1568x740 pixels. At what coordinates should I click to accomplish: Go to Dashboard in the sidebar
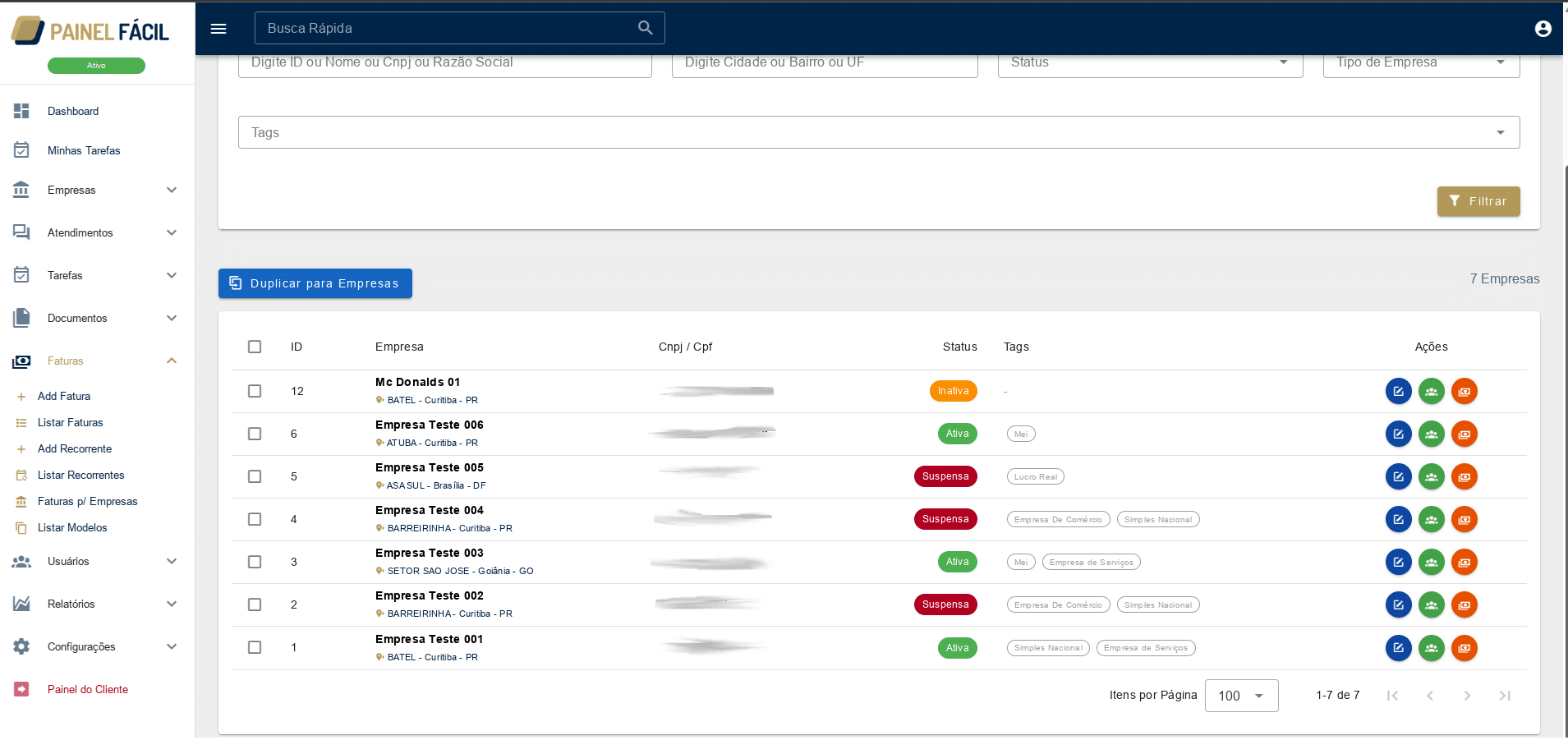(x=73, y=112)
